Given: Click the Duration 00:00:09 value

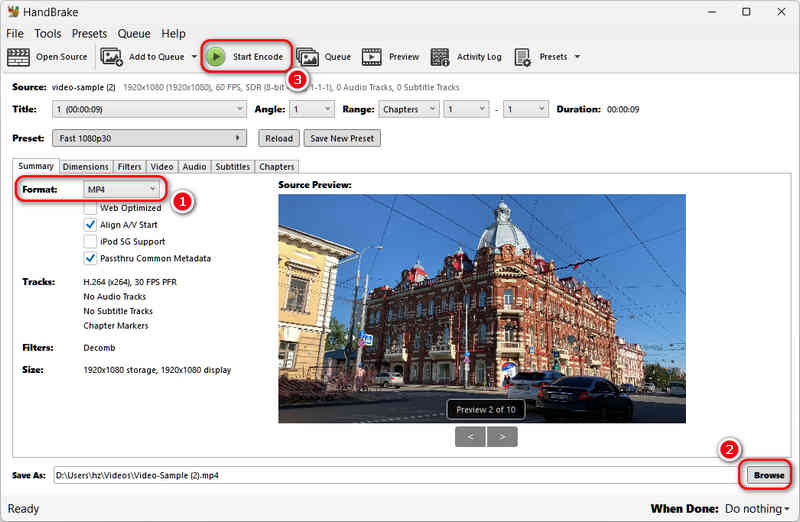Looking at the screenshot, I should pos(623,109).
